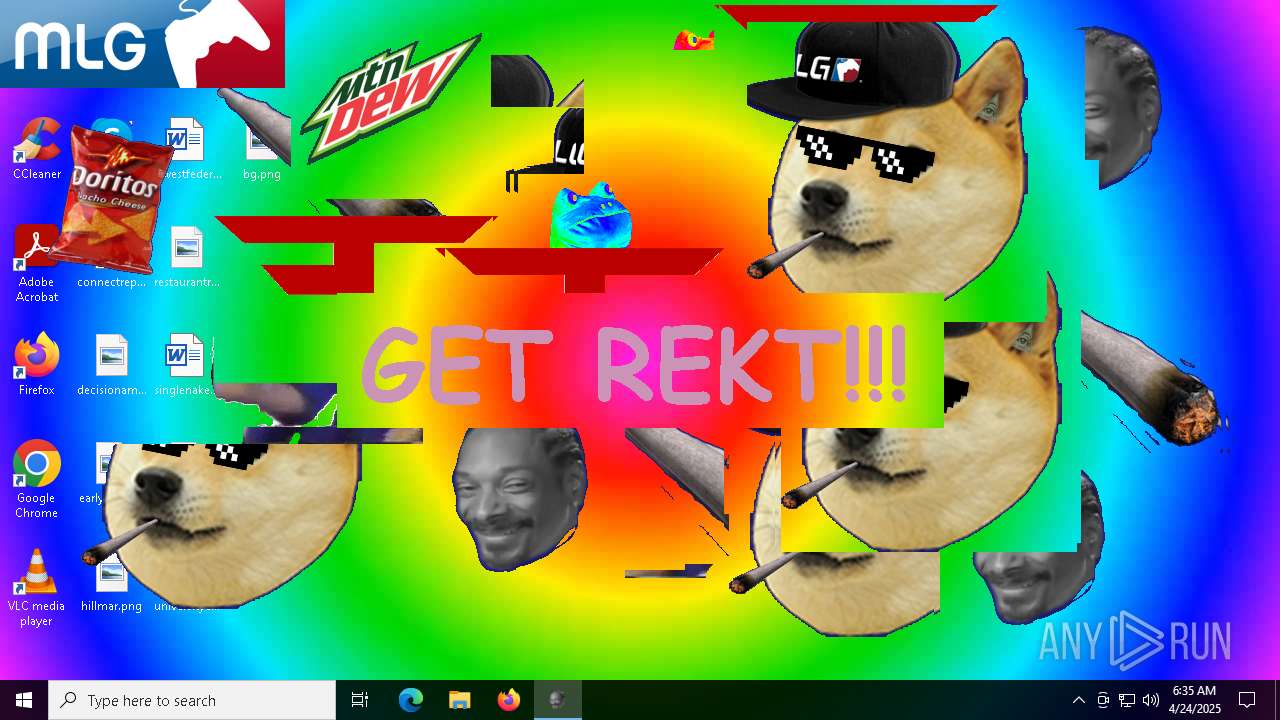
Task: Click the Show desktop sliver
Action: 1276,700
